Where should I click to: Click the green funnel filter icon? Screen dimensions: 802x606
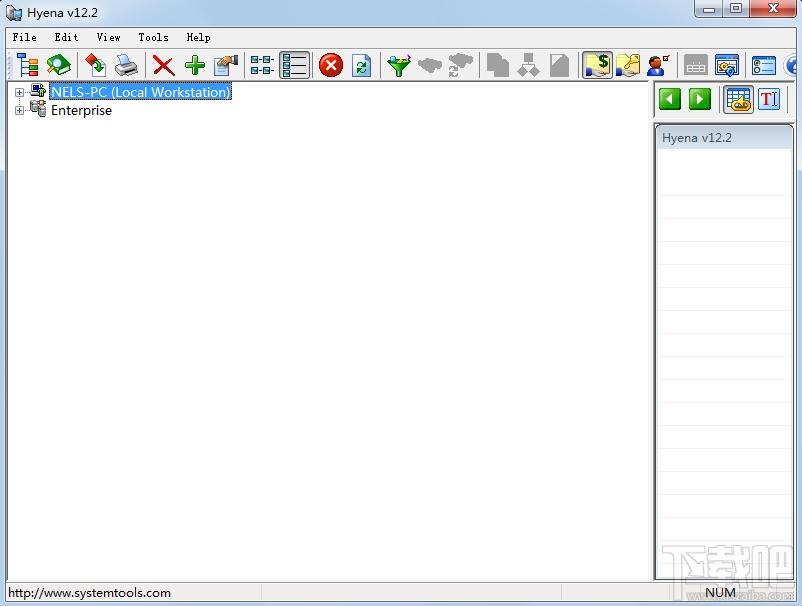coord(399,65)
